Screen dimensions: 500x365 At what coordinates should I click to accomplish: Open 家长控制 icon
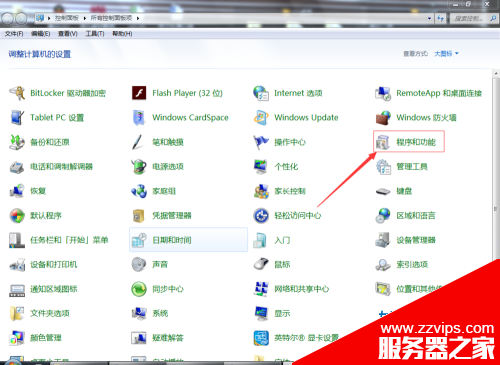tap(261, 191)
